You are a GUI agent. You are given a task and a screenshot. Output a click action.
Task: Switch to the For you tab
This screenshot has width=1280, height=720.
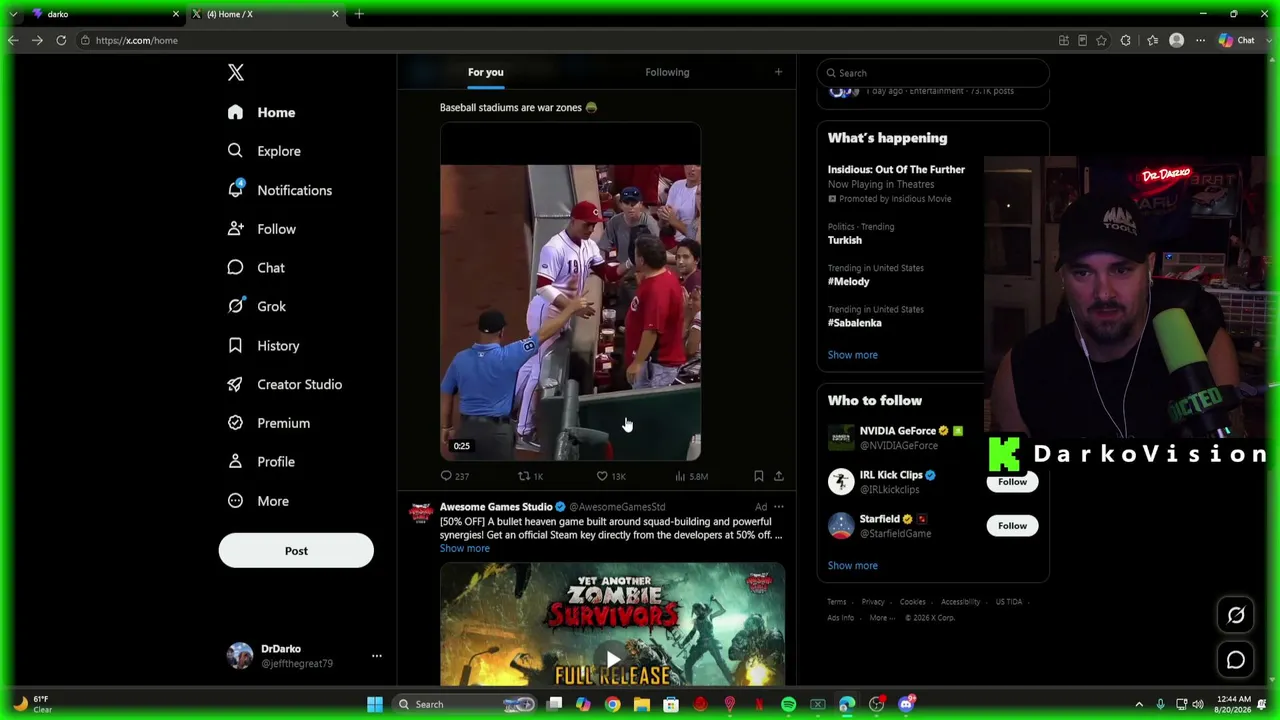click(x=486, y=72)
